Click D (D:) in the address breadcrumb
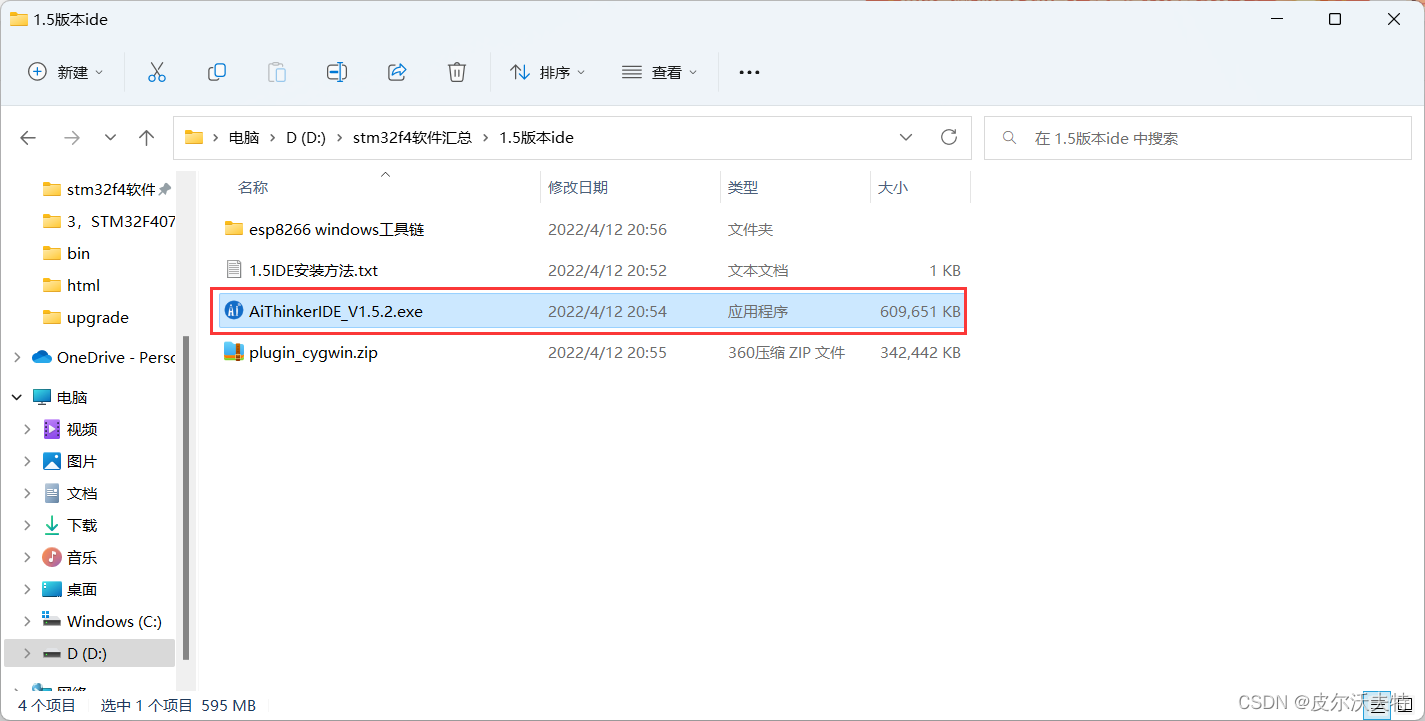 point(306,138)
